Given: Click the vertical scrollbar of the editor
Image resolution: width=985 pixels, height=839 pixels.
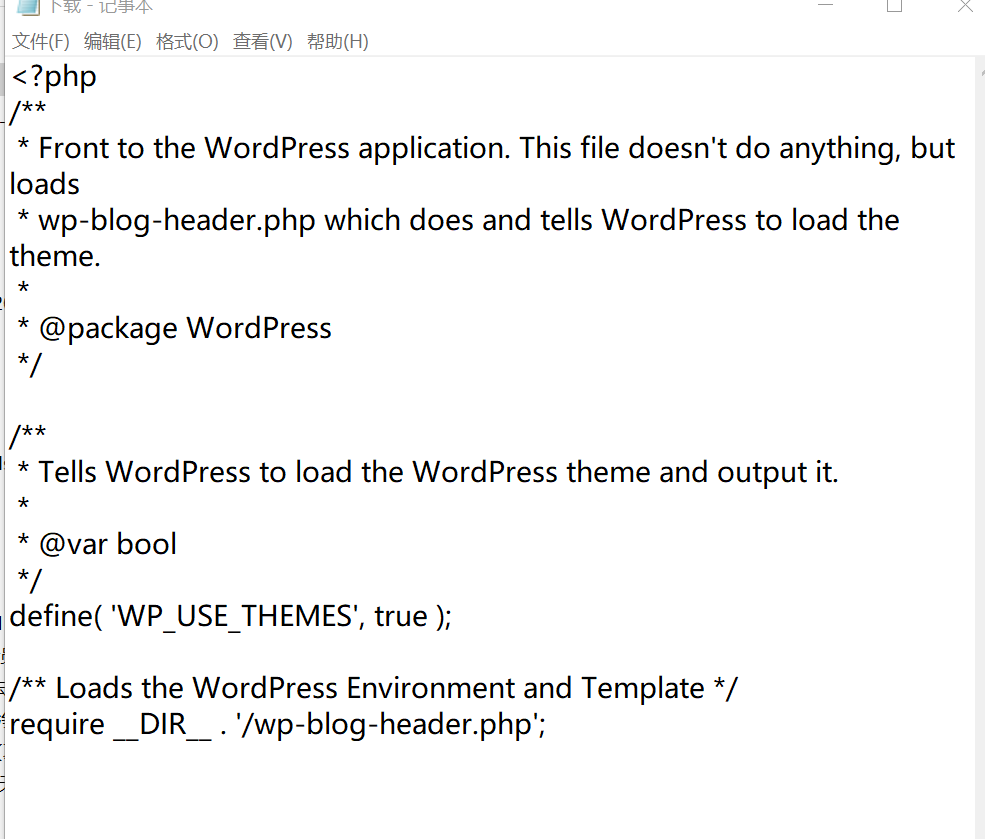Looking at the screenshot, I should [980, 447].
